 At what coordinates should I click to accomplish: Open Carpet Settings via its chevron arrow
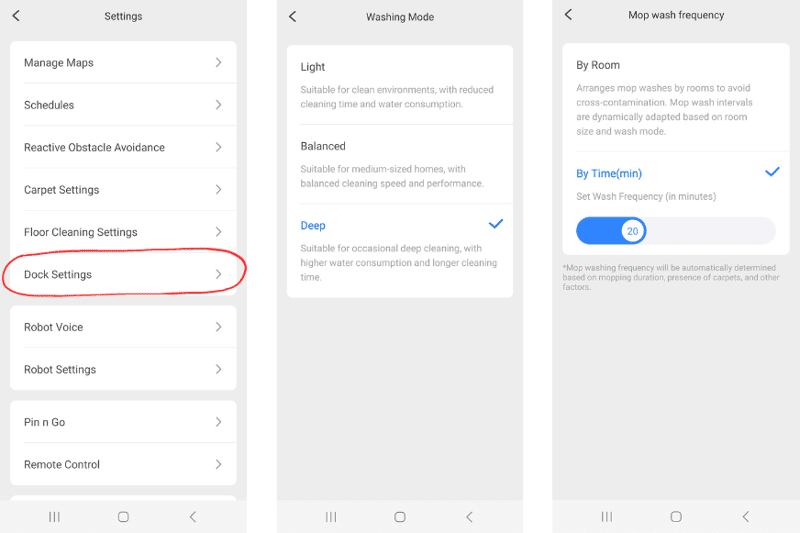218,189
